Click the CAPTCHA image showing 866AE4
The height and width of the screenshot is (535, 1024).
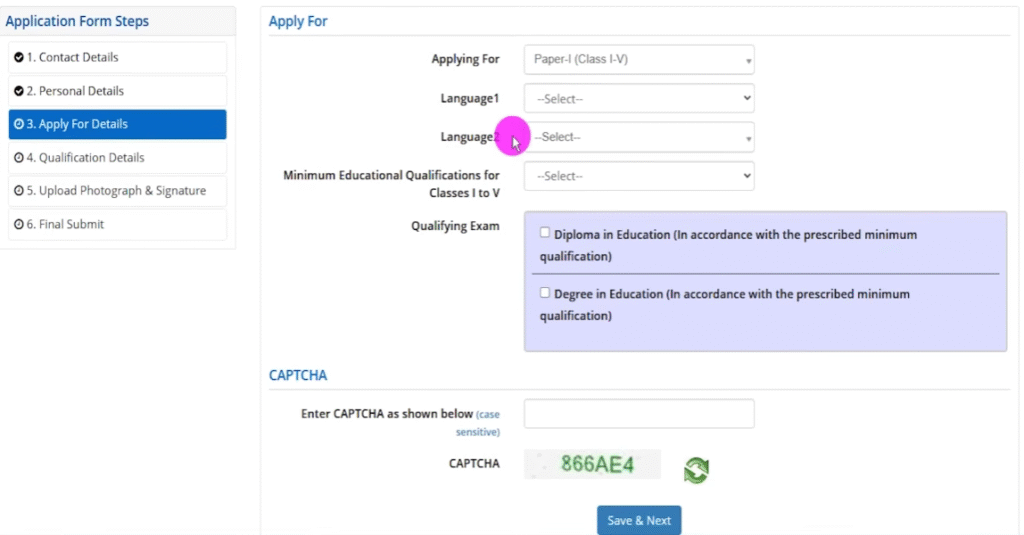(x=593, y=464)
